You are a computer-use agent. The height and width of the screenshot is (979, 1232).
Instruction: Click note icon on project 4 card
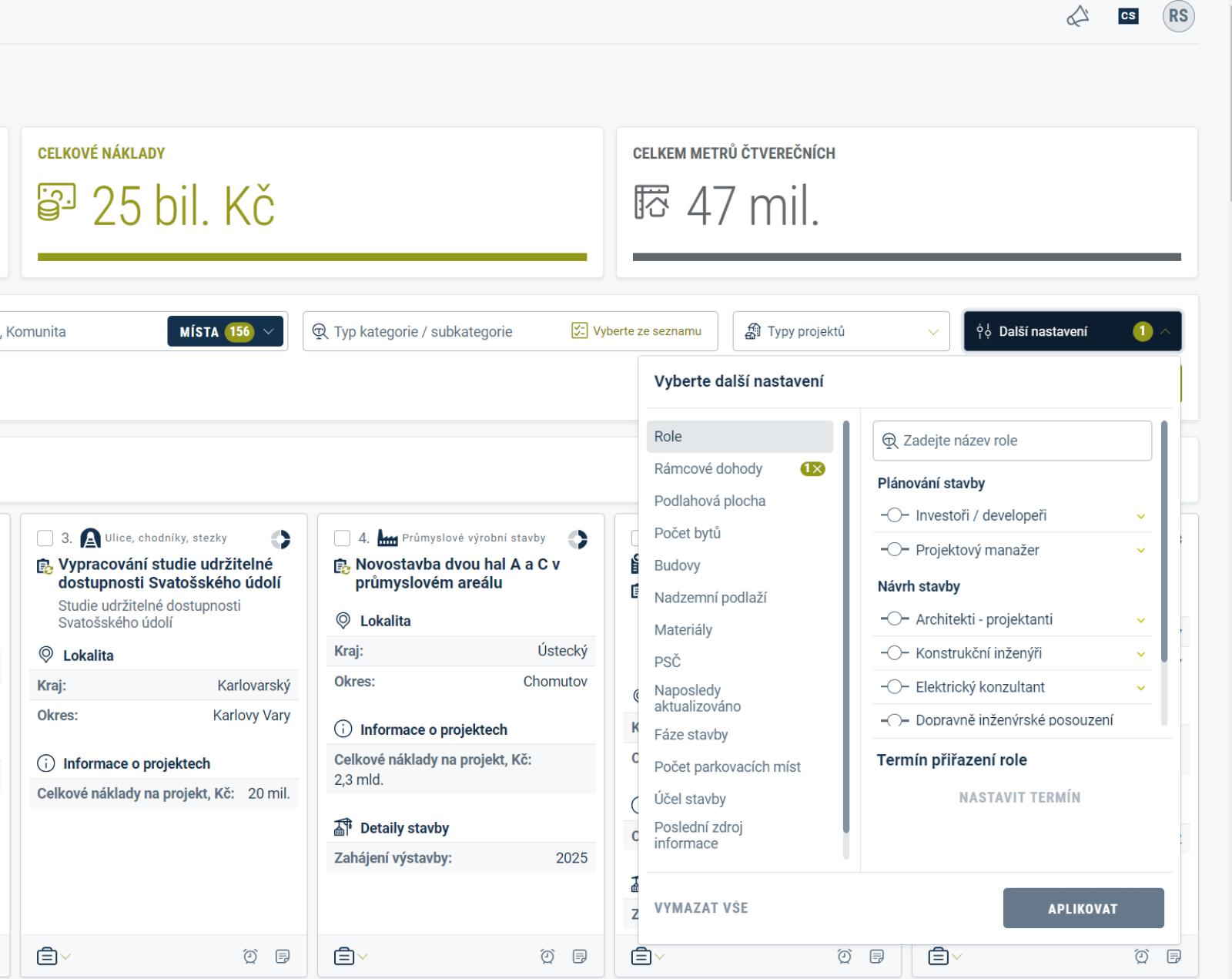click(580, 956)
